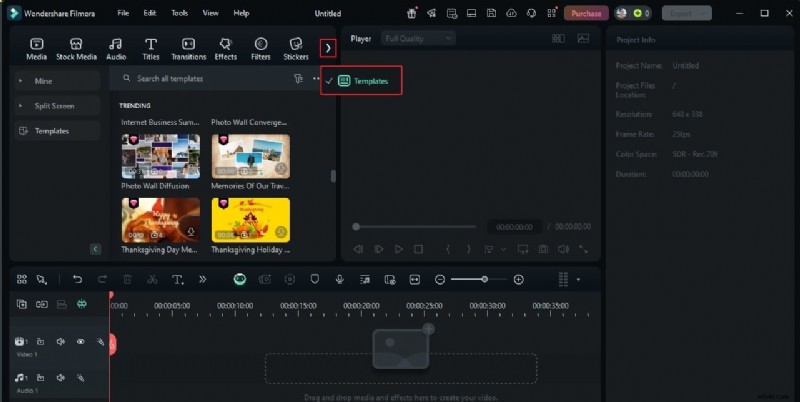Viewport: 800px width, 402px height.
Task: Click the timeline zoom slider handle
Action: click(485, 280)
